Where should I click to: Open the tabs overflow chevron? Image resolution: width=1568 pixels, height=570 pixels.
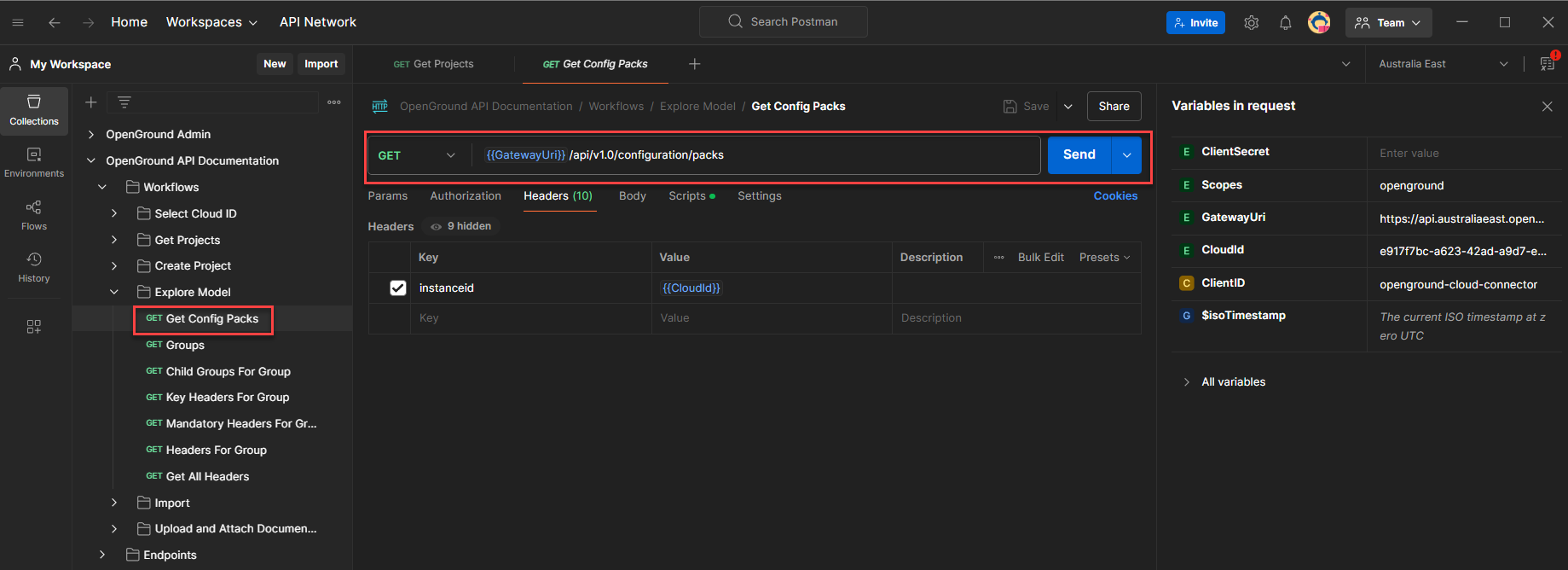pos(1346,64)
